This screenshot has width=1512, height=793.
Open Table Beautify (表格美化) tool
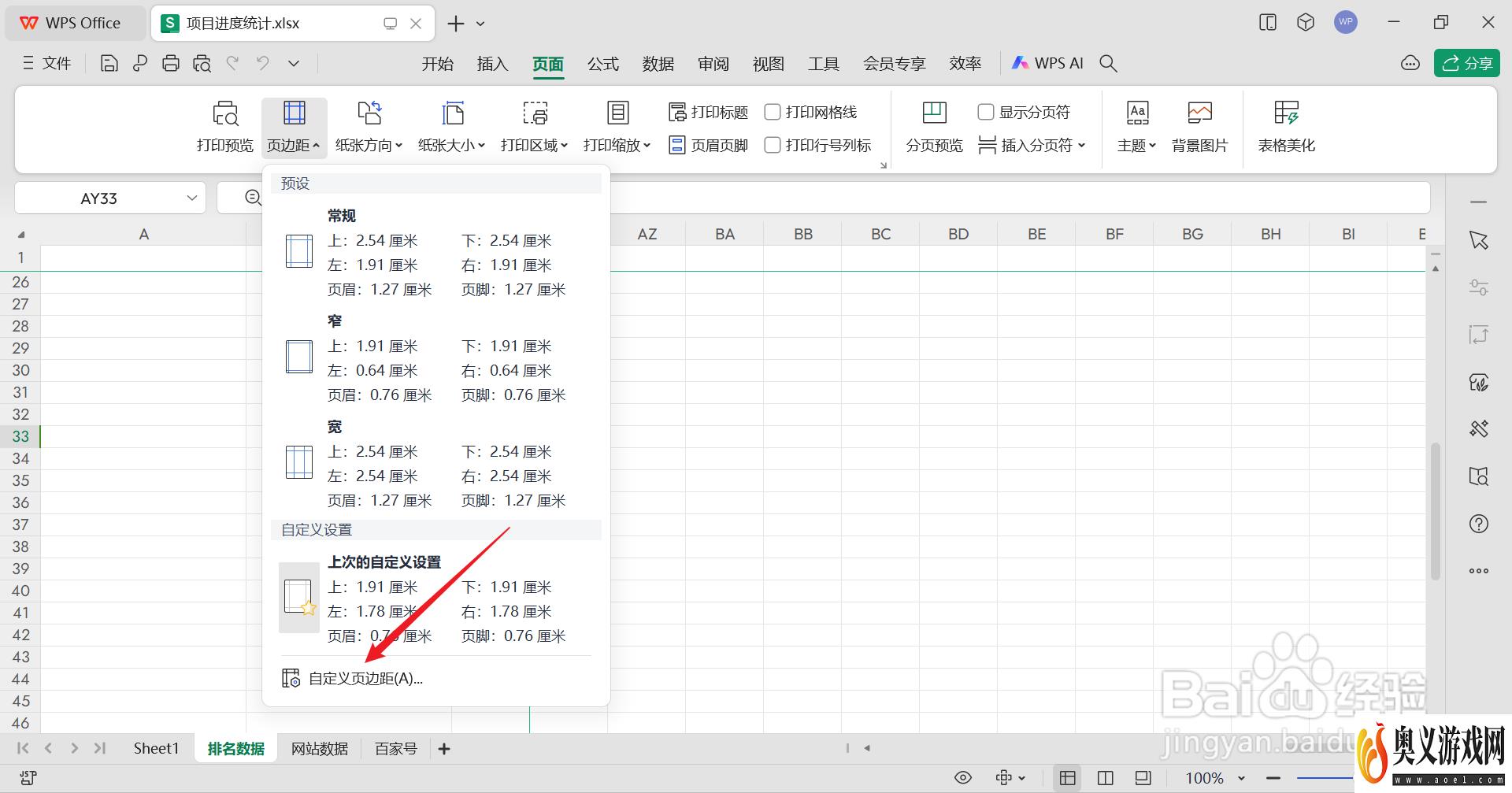coord(1286,128)
